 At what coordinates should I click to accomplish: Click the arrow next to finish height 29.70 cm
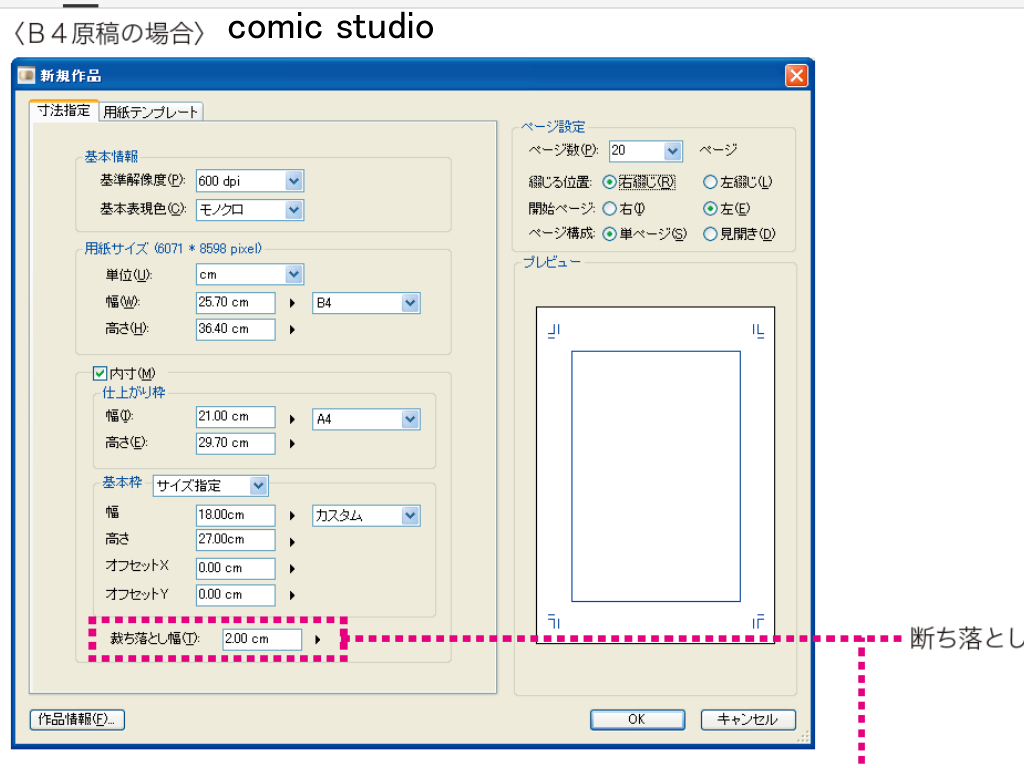(x=293, y=444)
